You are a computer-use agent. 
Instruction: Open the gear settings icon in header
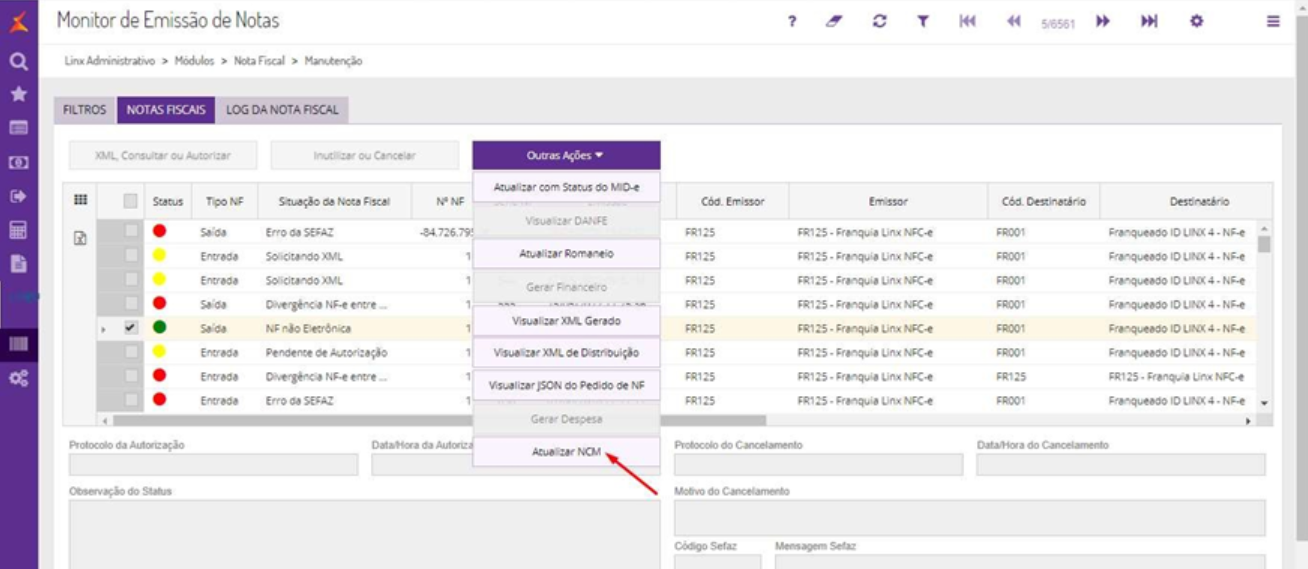pos(1196,21)
